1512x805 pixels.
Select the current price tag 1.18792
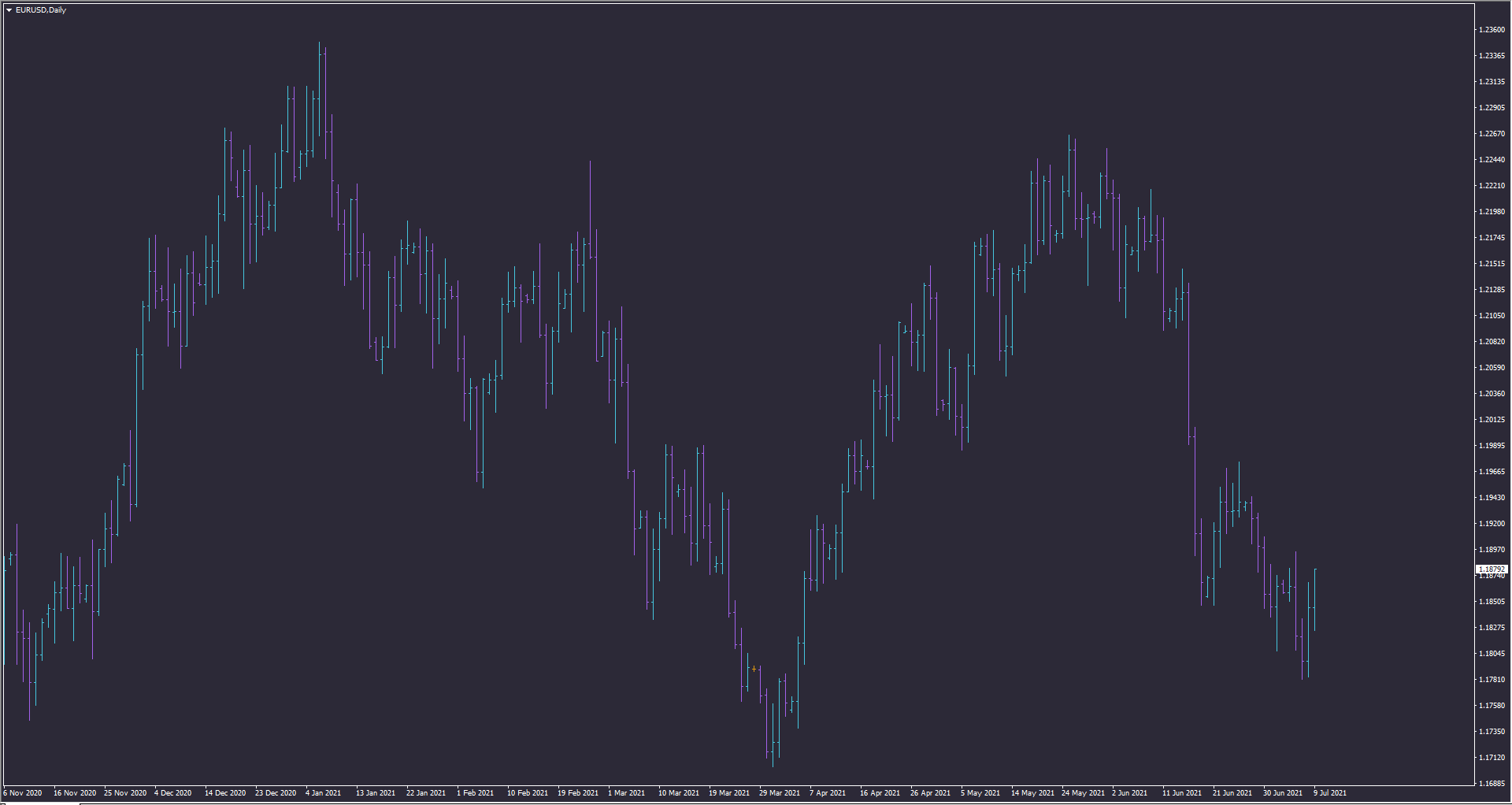click(1492, 569)
